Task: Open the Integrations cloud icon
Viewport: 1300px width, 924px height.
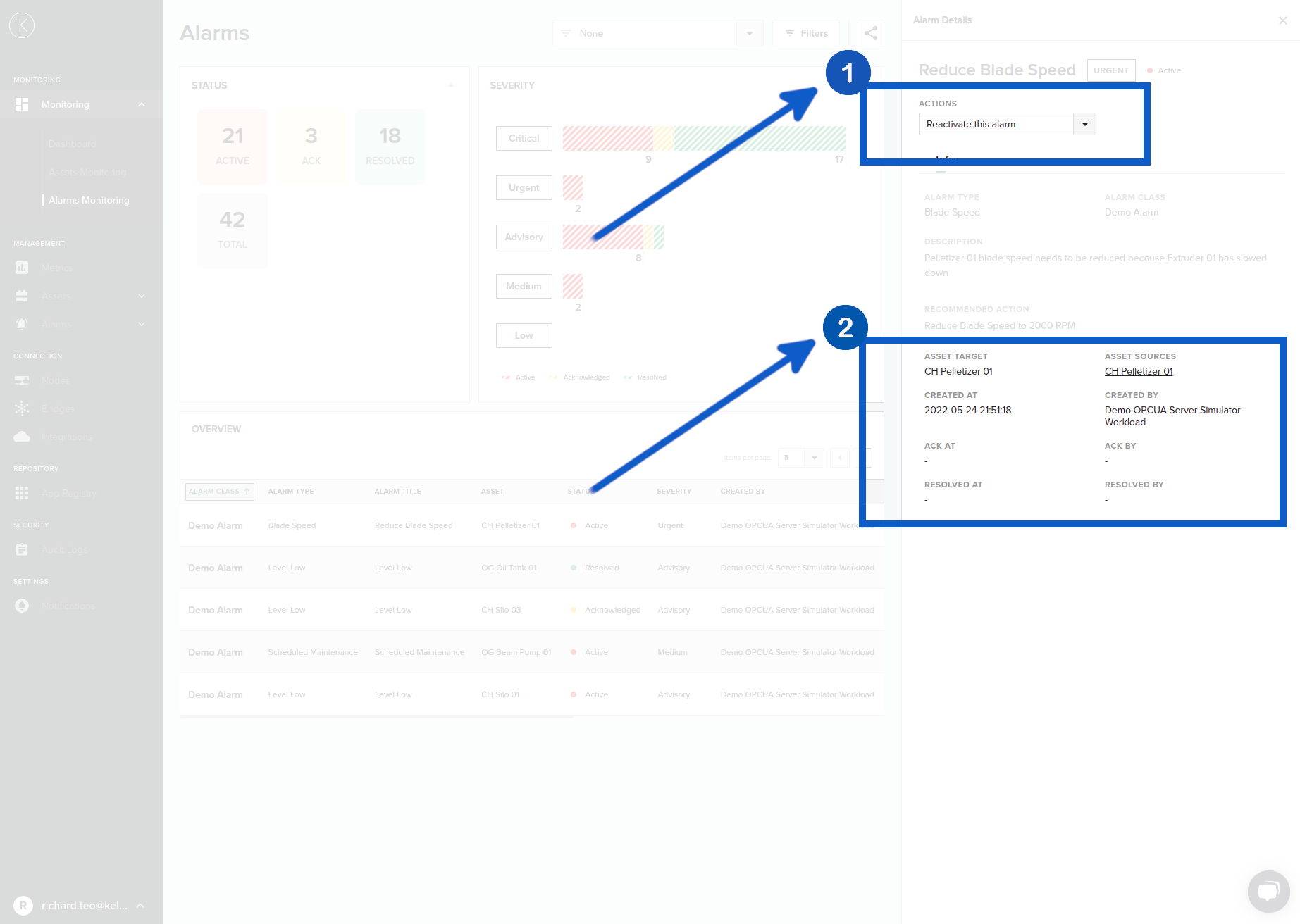Action: (x=22, y=437)
